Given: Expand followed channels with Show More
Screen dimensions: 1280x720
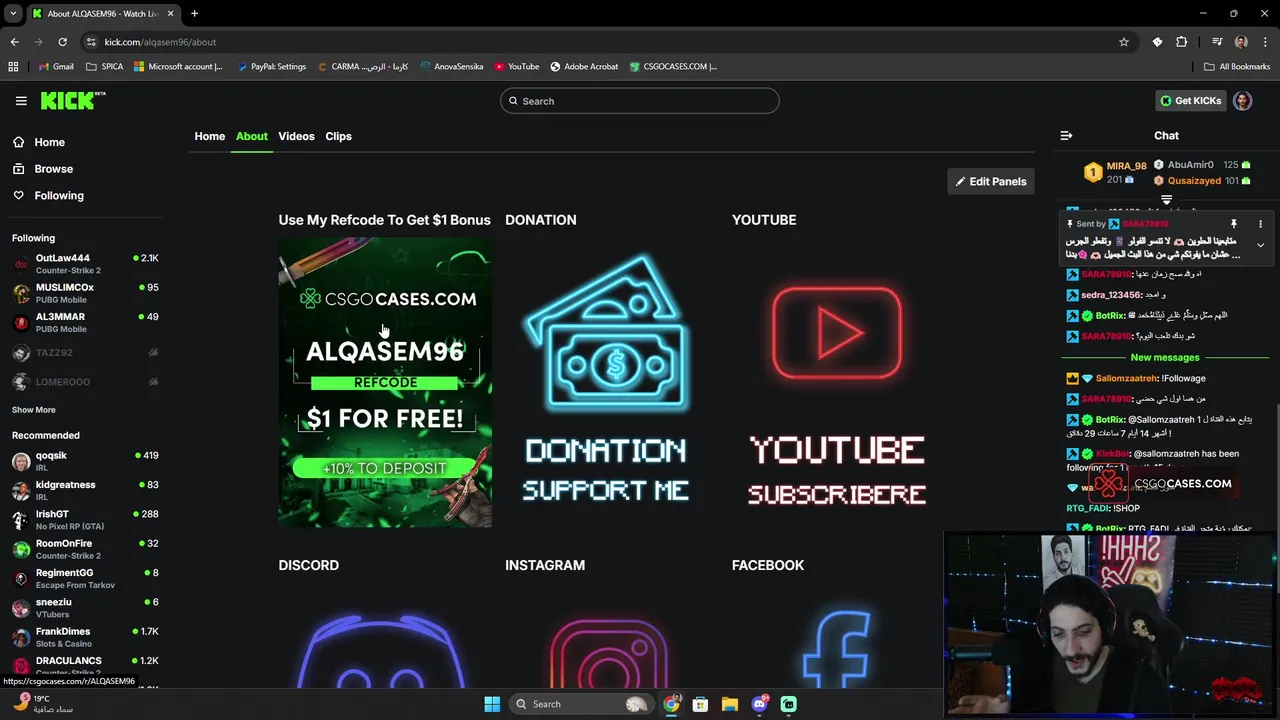Looking at the screenshot, I should [x=34, y=410].
